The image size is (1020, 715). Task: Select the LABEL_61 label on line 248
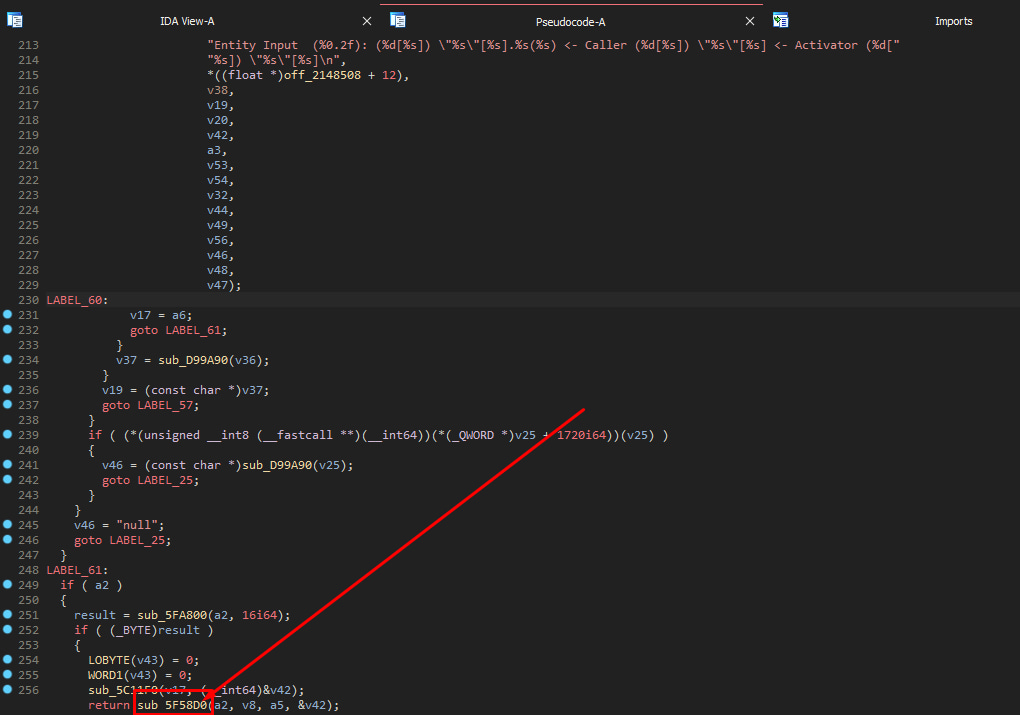74,570
